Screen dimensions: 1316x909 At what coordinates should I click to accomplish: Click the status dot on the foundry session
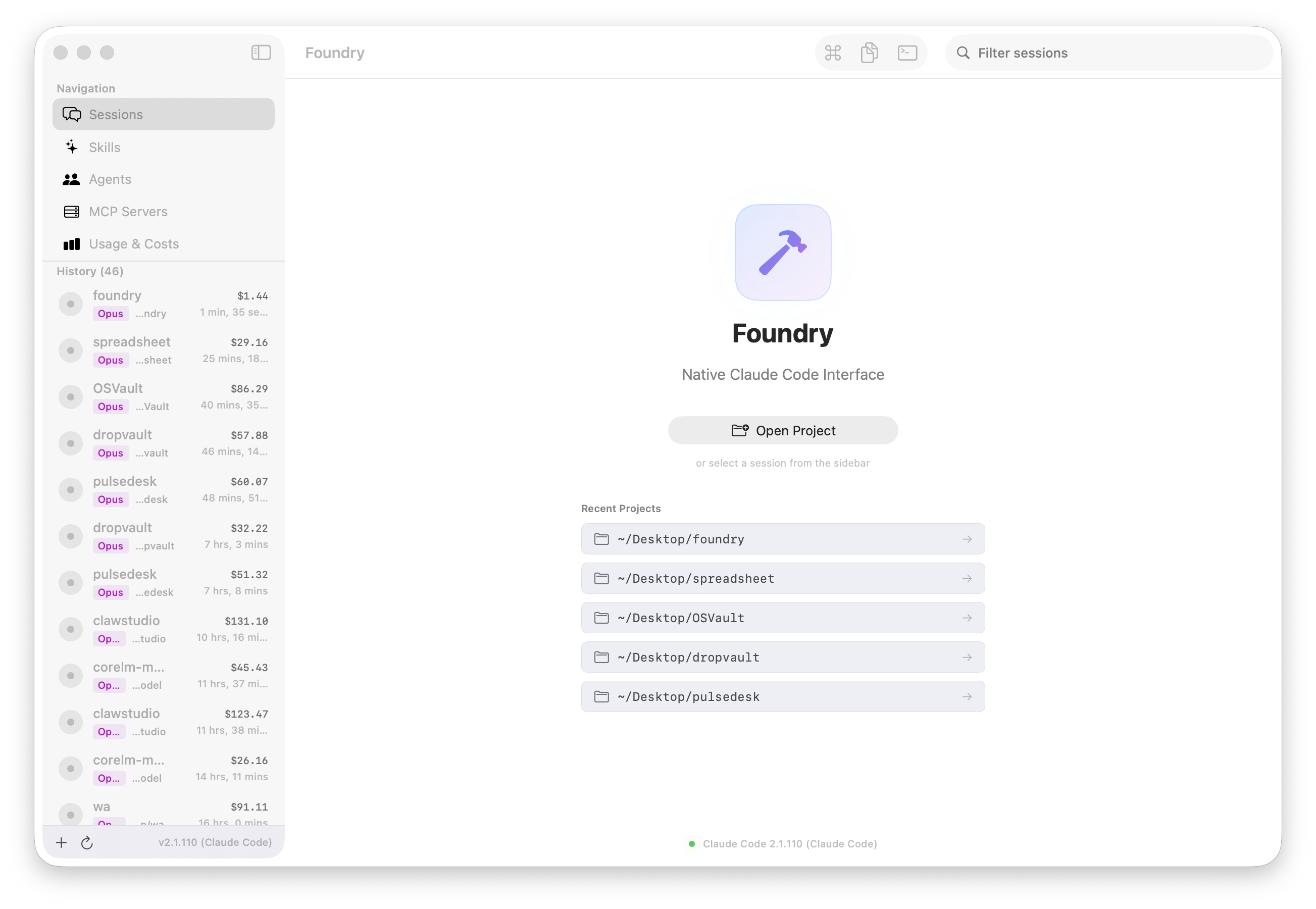[x=70, y=304]
